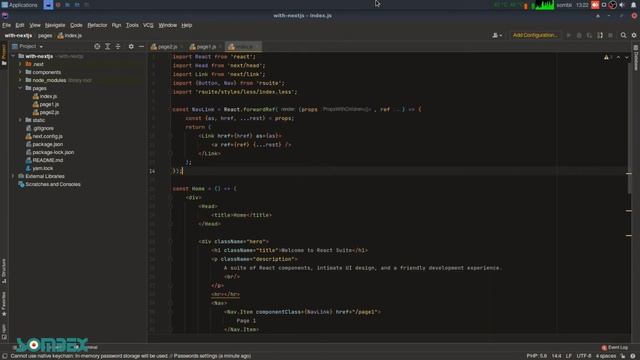Click Add Configuration button
This screenshot has height=360, width=640.
pos(535,36)
